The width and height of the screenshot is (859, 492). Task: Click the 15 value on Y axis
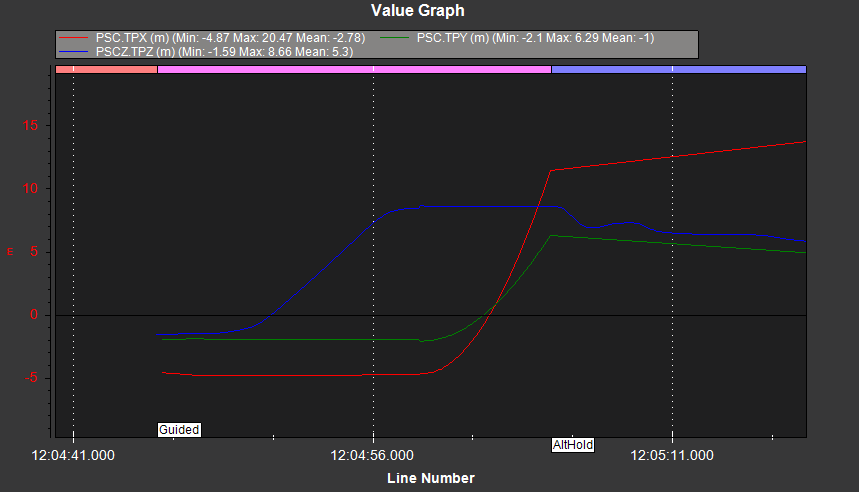point(31,125)
